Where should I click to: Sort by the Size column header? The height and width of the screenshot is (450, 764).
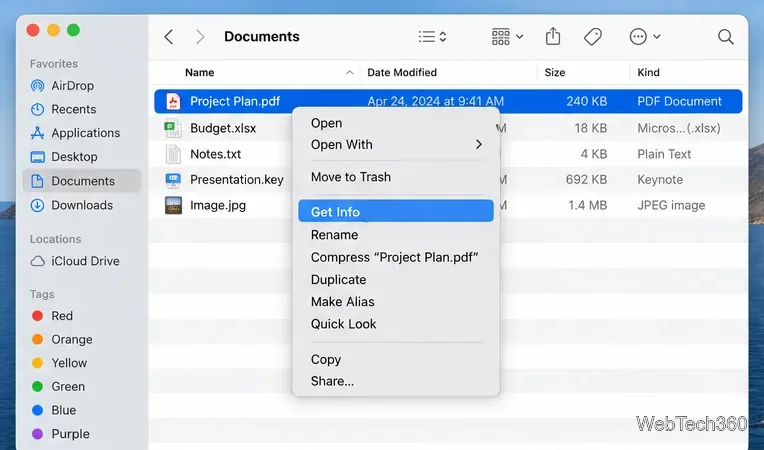pyautogui.click(x=554, y=73)
